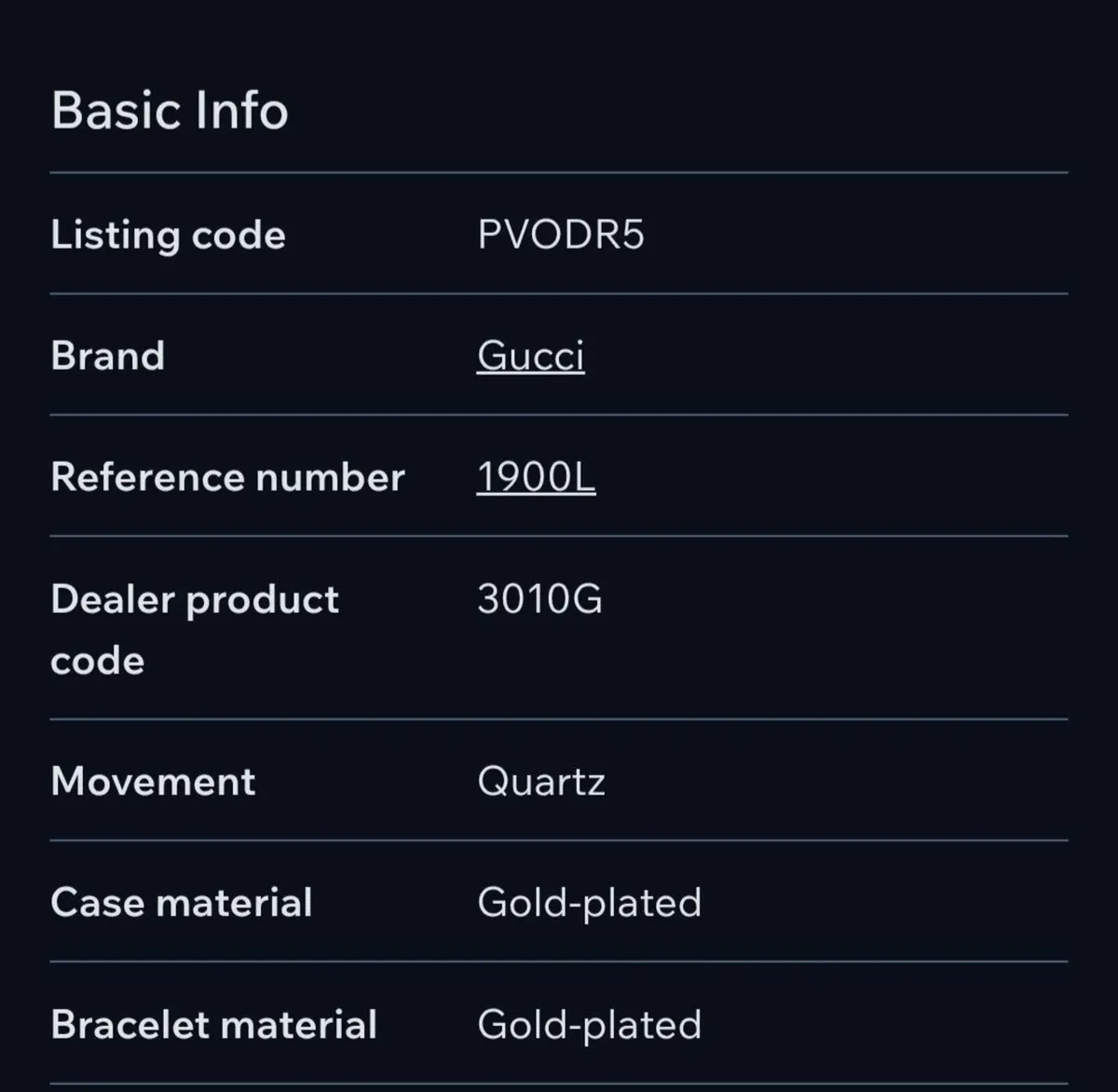This screenshot has height=1092, width=1118.
Task: Click the Movement label
Action: pyautogui.click(x=153, y=781)
